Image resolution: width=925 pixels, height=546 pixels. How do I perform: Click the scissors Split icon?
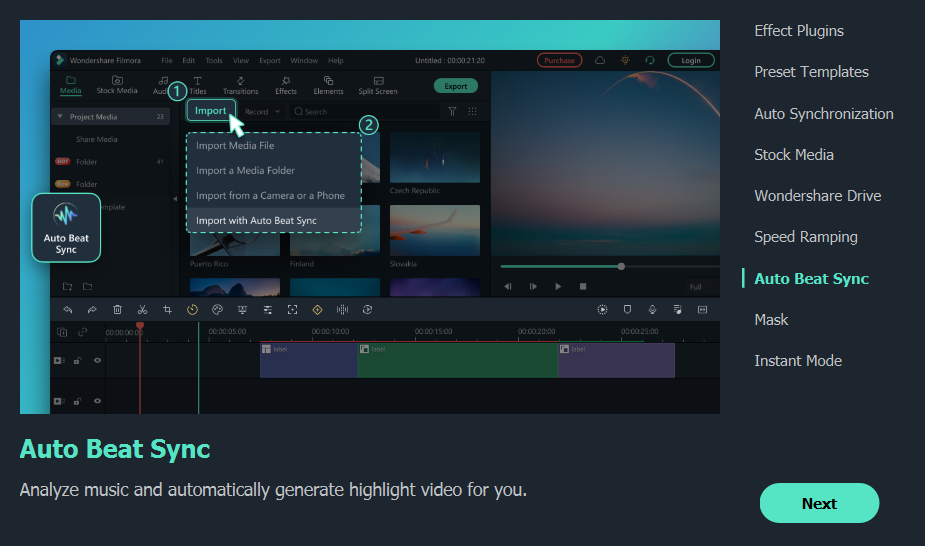point(142,310)
